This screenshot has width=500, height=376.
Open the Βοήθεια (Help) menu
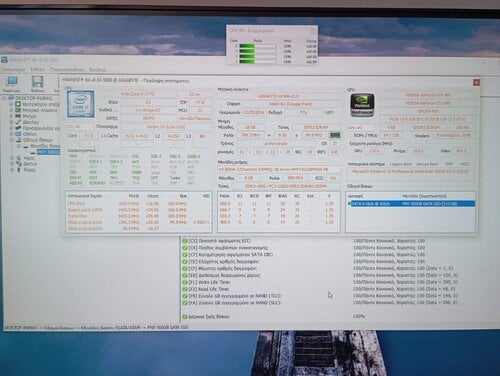tap(98, 70)
